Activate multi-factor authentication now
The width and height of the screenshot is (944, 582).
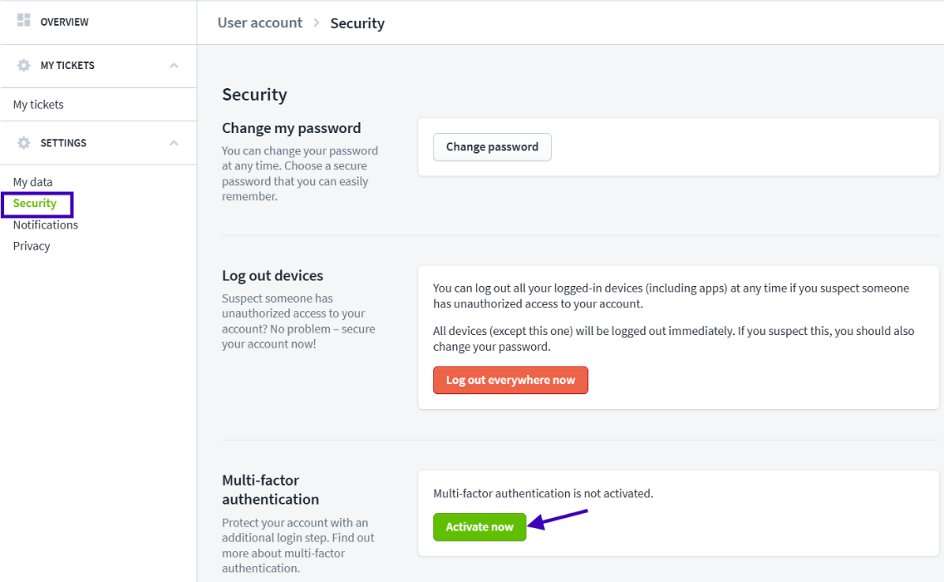[x=479, y=527]
